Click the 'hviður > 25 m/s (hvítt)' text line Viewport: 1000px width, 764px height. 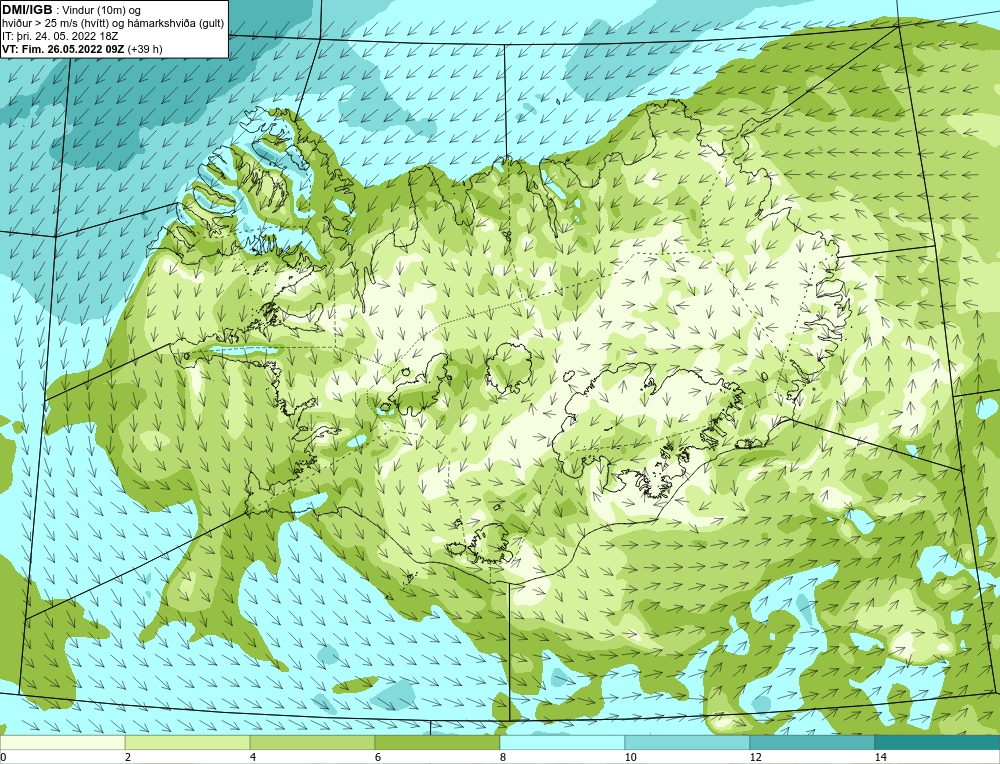pos(113,24)
